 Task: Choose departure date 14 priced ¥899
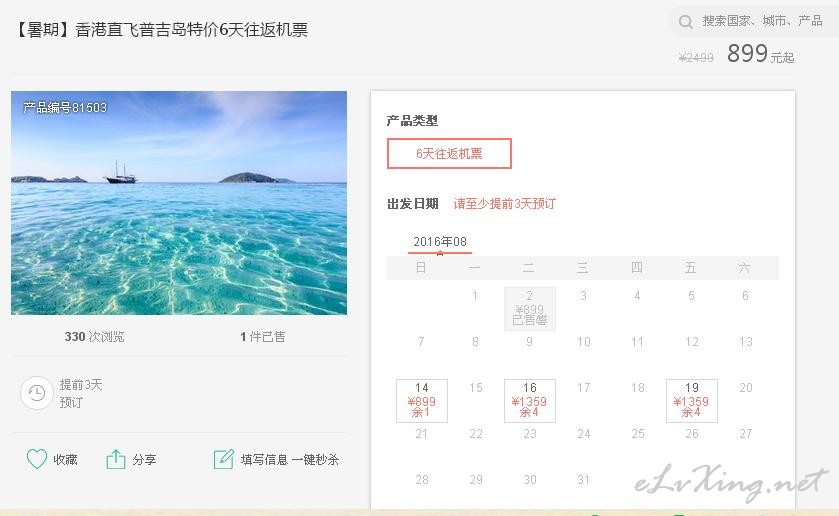(x=422, y=400)
